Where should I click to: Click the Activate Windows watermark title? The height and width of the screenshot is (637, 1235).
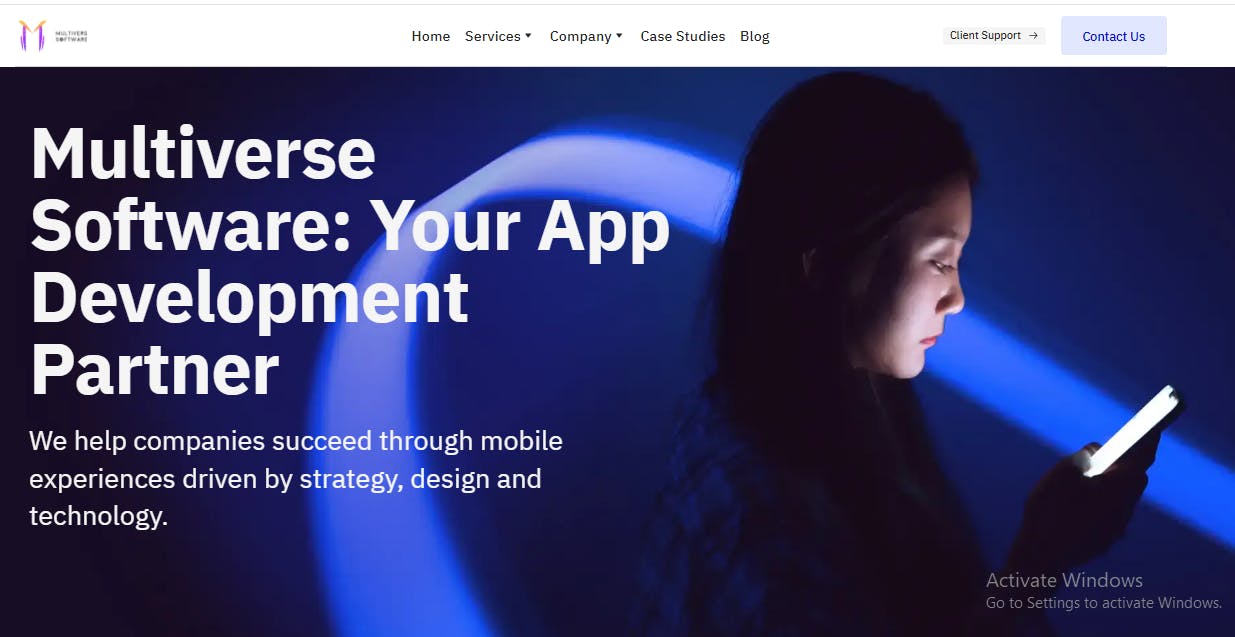1064,580
